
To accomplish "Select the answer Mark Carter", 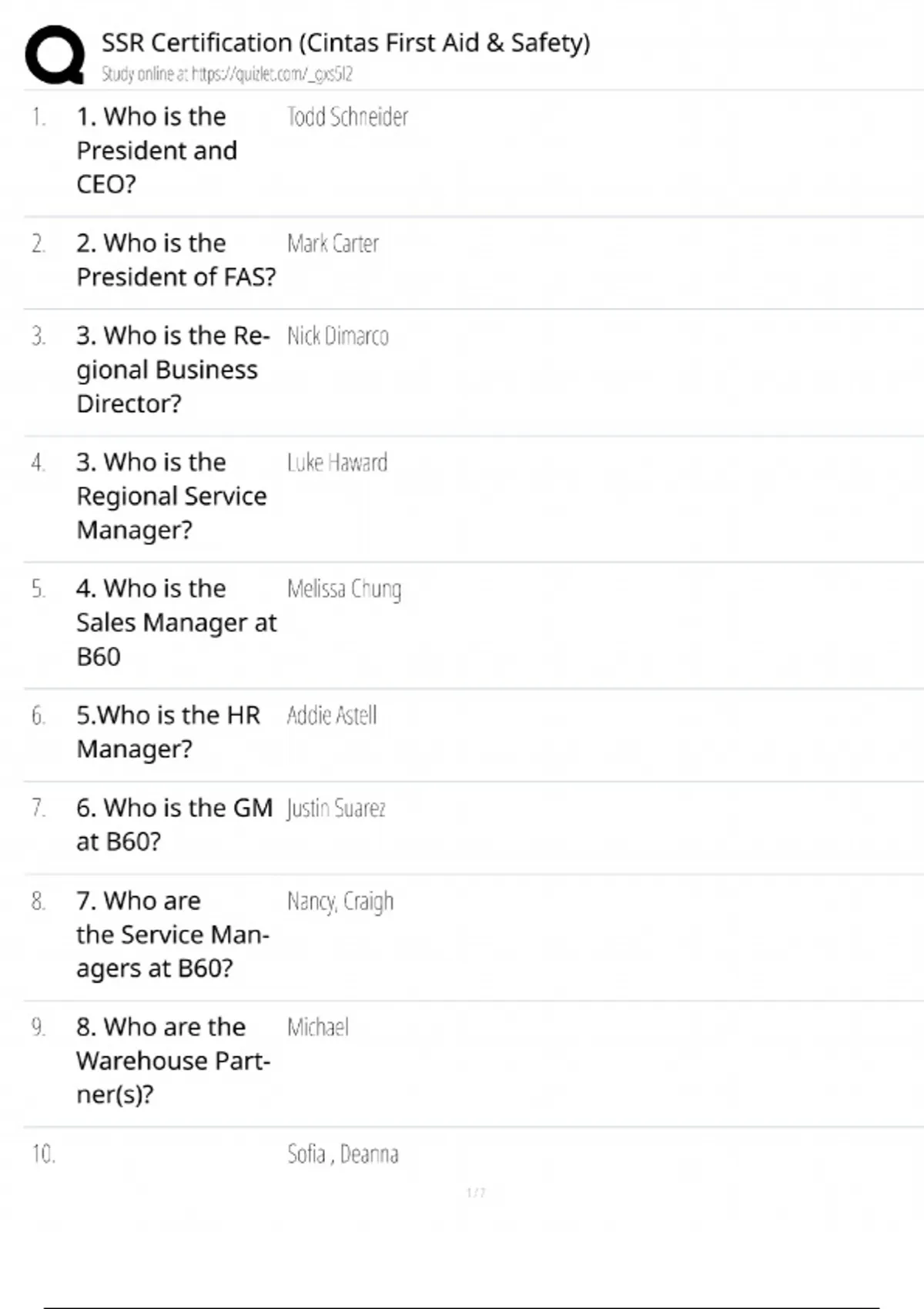I will click(333, 243).
